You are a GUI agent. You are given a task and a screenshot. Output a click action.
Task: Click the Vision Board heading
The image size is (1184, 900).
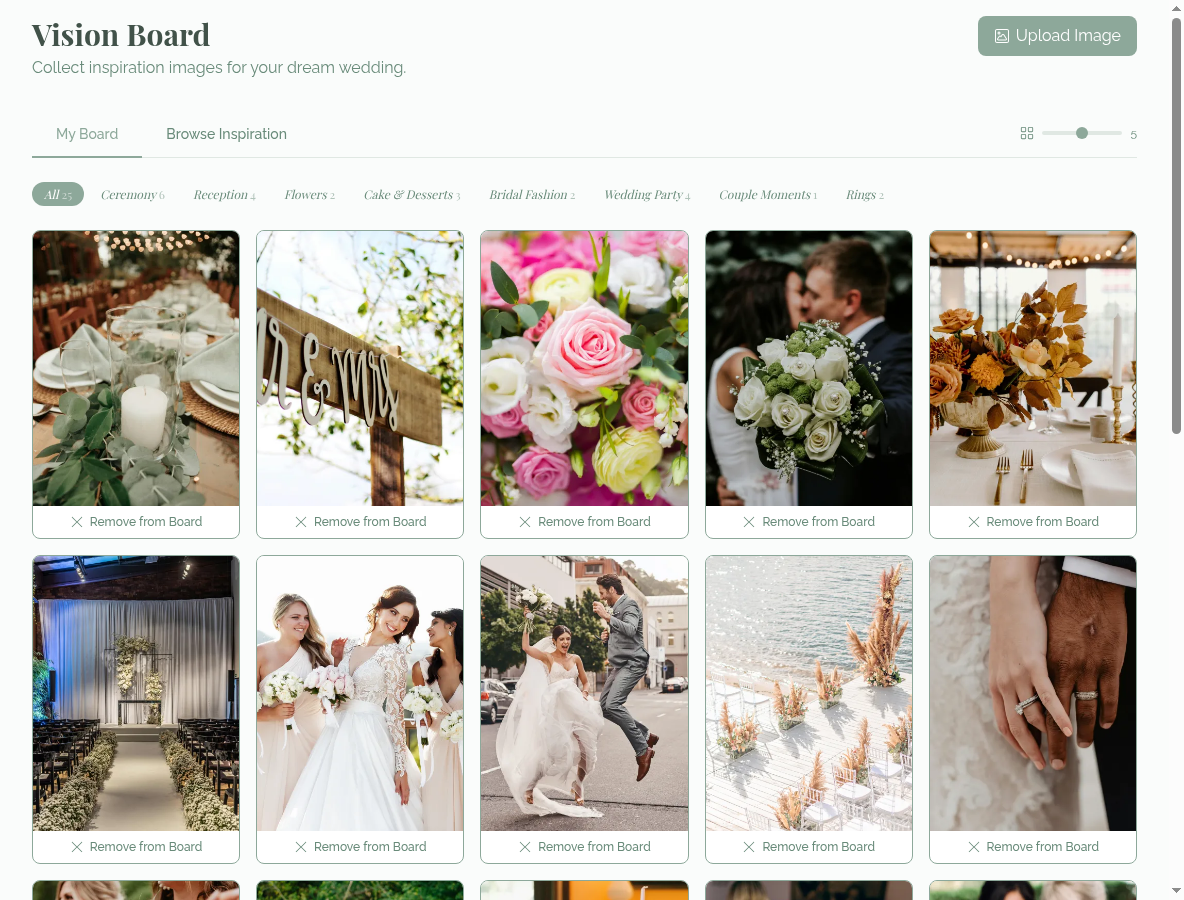point(121,35)
